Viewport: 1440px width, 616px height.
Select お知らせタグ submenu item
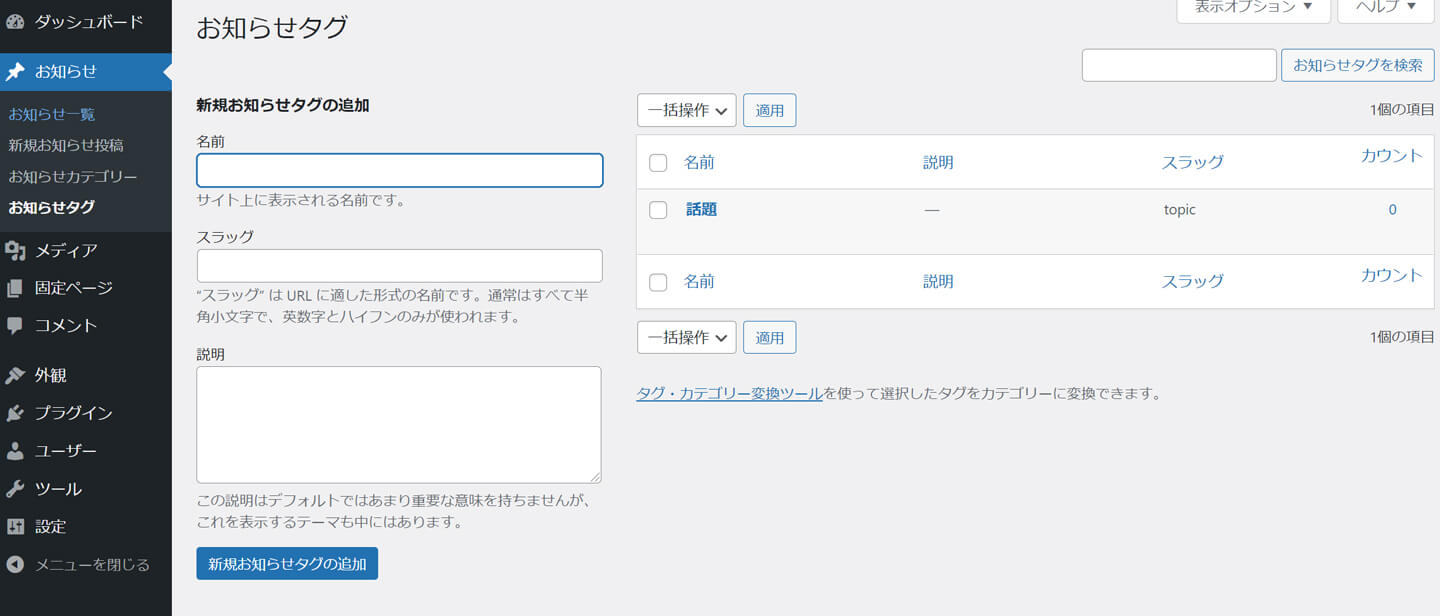tap(52, 207)
